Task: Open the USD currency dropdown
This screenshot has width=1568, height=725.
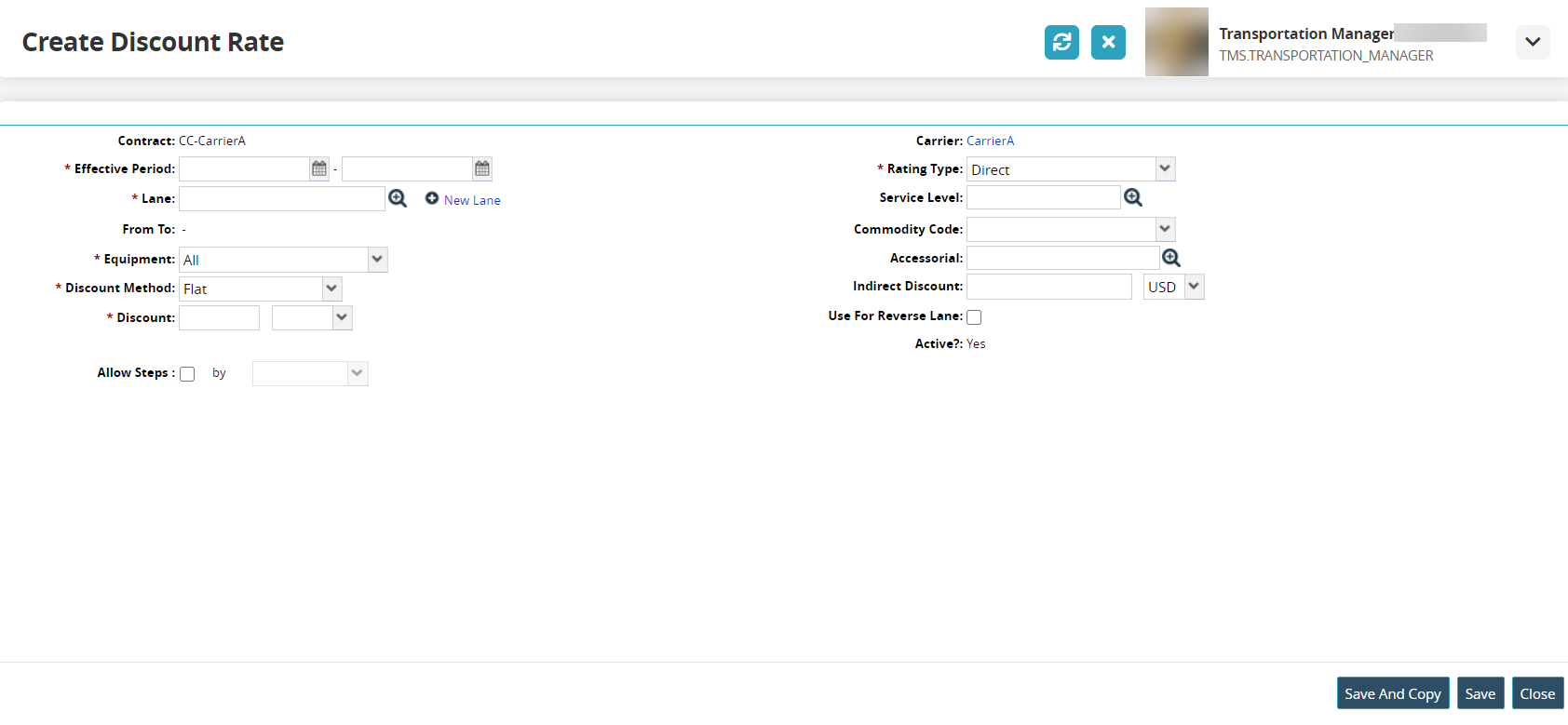Action: pos(1174,287)
